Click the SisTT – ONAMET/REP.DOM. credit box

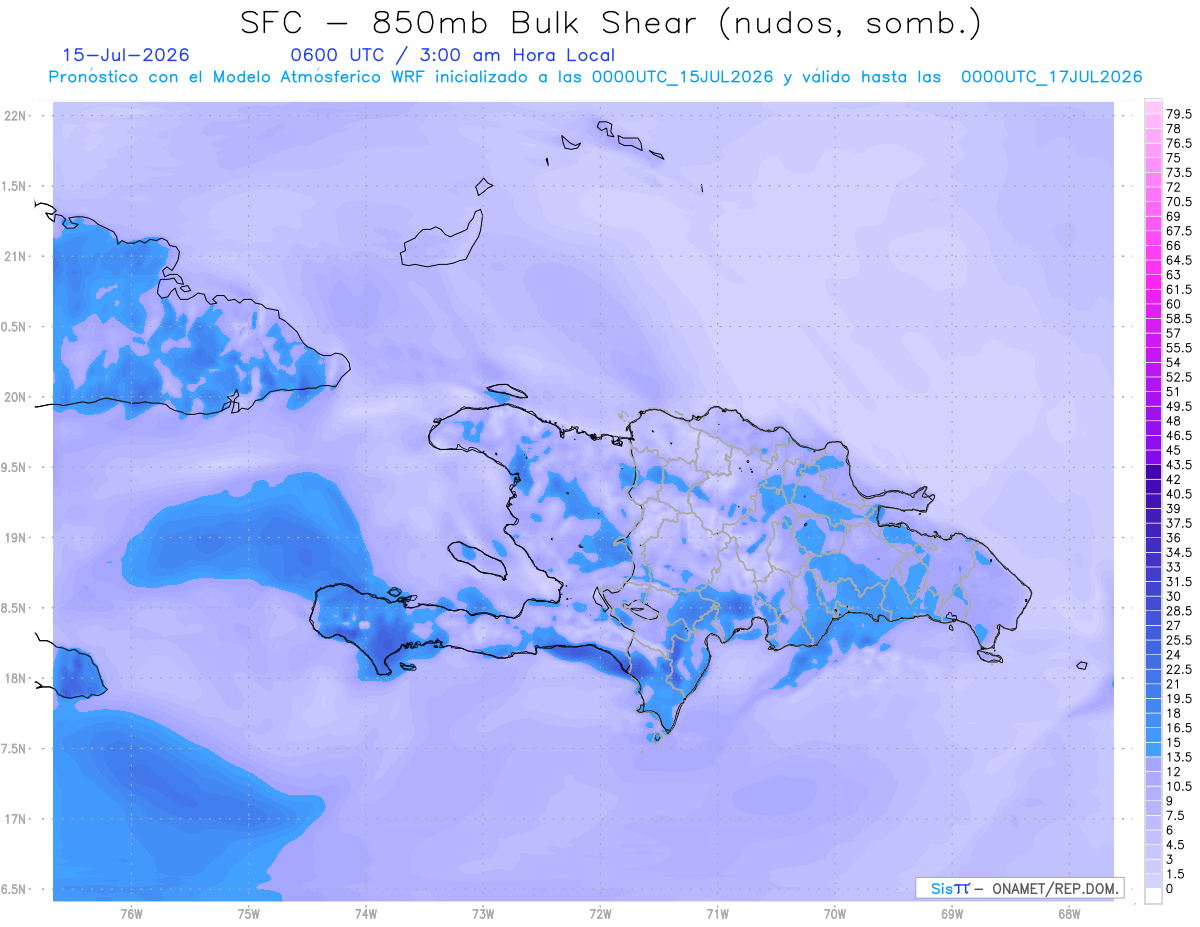point(1020,888)
